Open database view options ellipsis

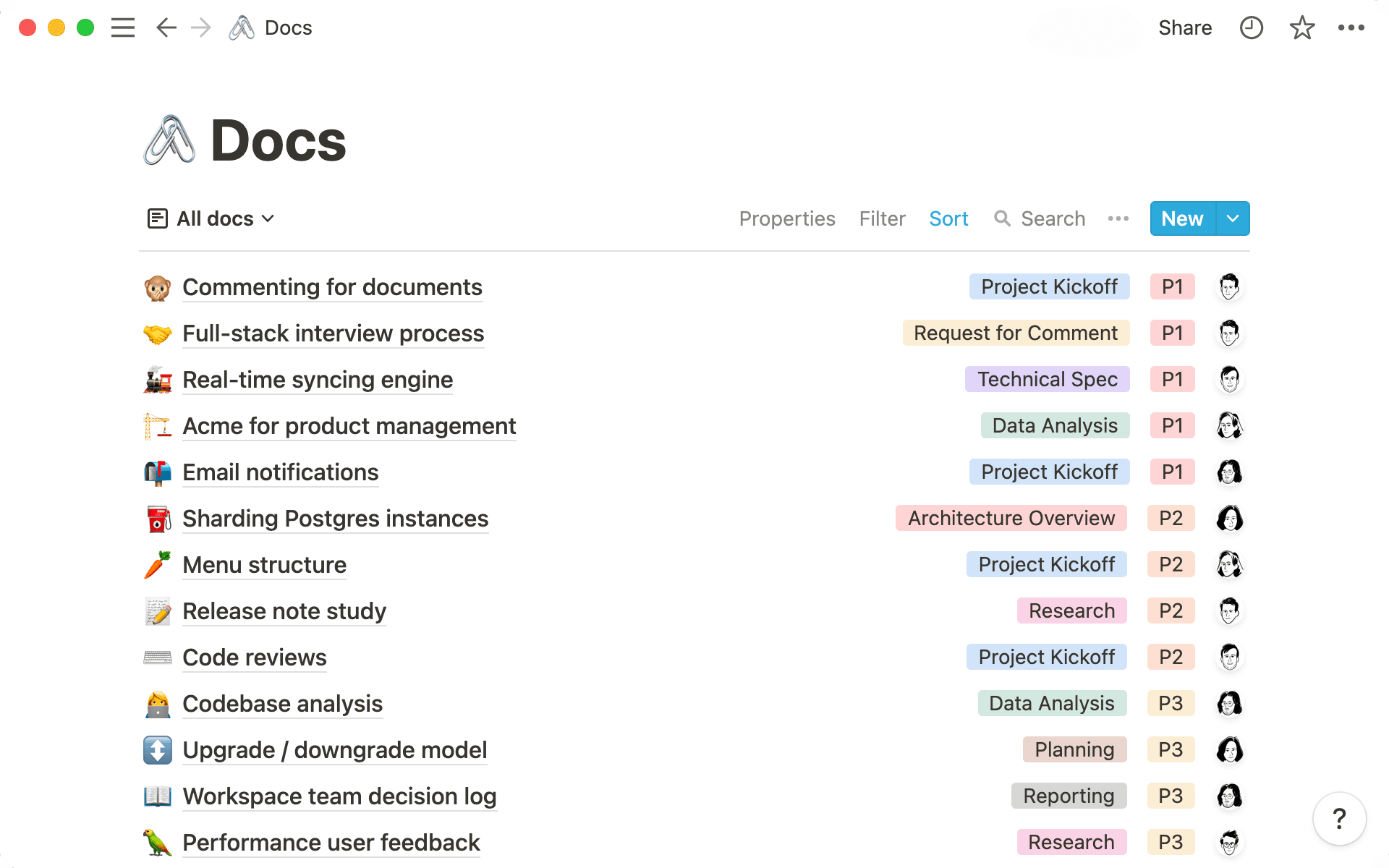click(x=1118, y=218)
